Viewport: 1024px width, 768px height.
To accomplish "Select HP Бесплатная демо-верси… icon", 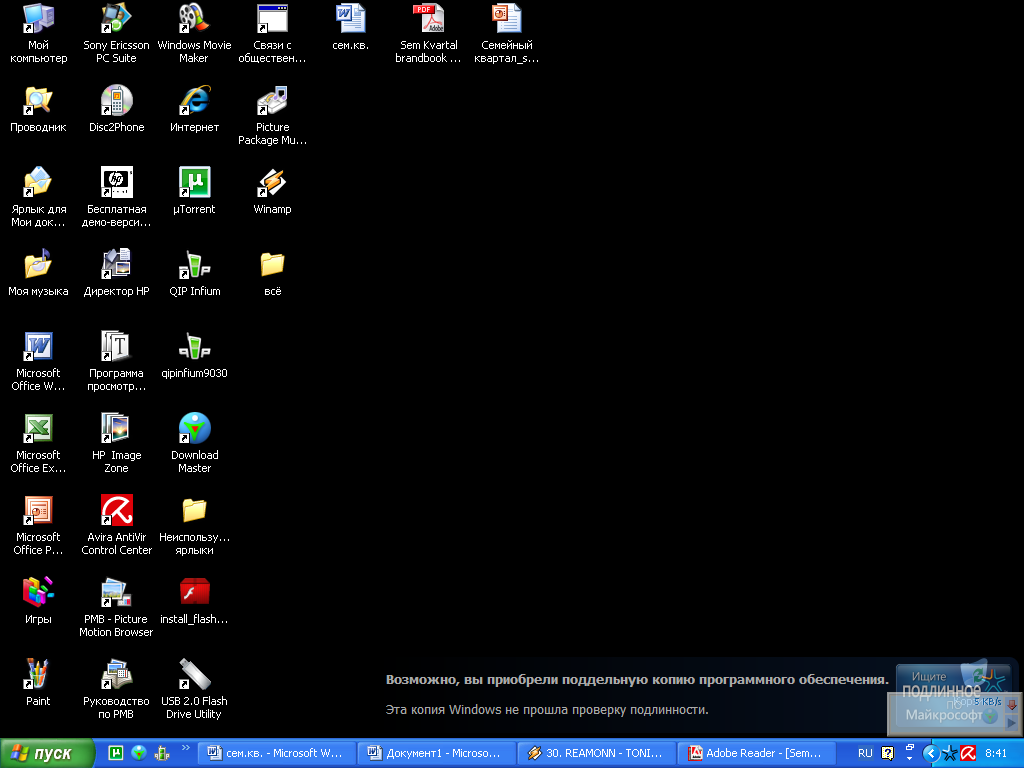I will [x=116, y=197].
